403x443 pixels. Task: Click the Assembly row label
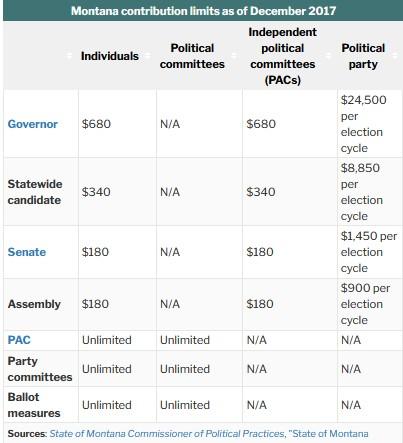(x=34, y=304)
